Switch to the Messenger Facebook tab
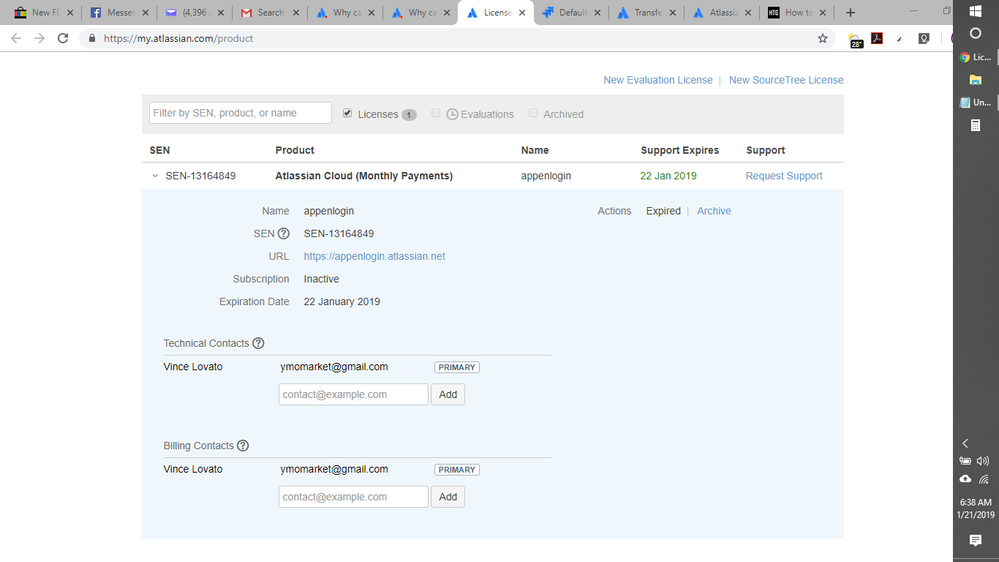The image size is (999, 562). click(119, 13)
